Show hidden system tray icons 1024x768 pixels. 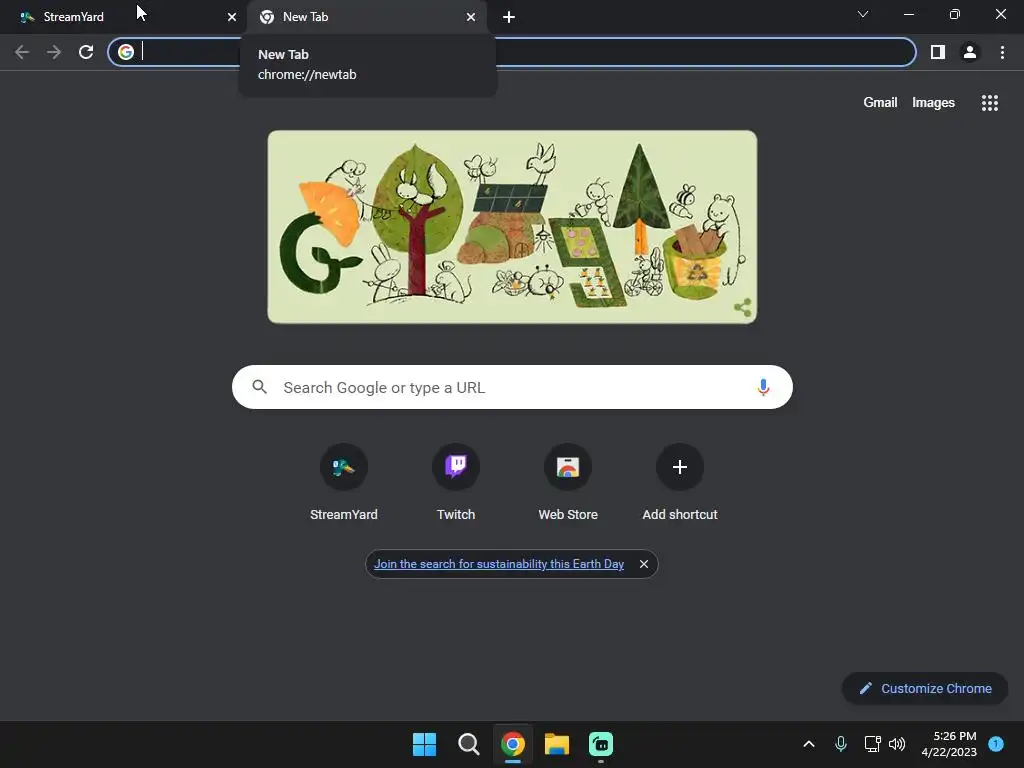pyautogui.click(x=808, y=744)
